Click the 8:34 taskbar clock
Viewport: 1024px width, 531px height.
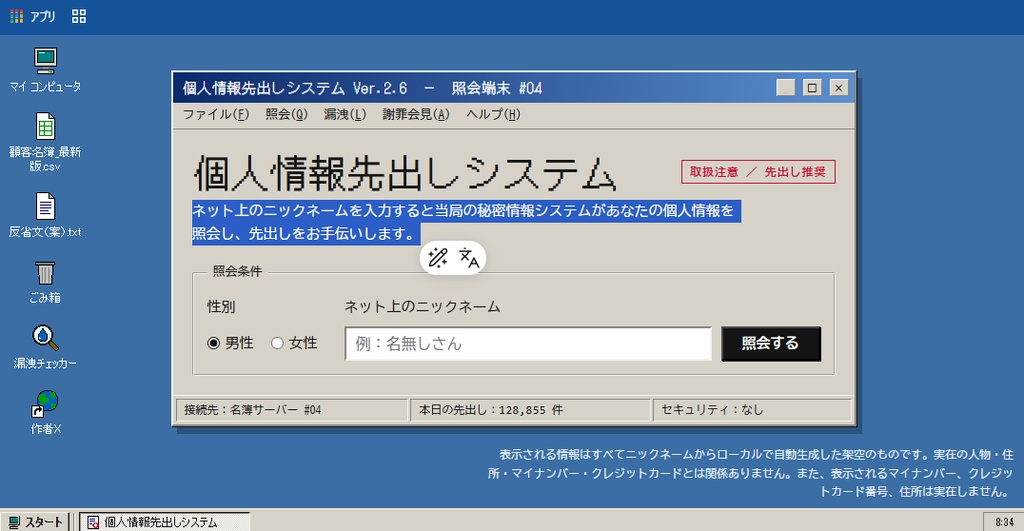click(x=1004, y=522)
